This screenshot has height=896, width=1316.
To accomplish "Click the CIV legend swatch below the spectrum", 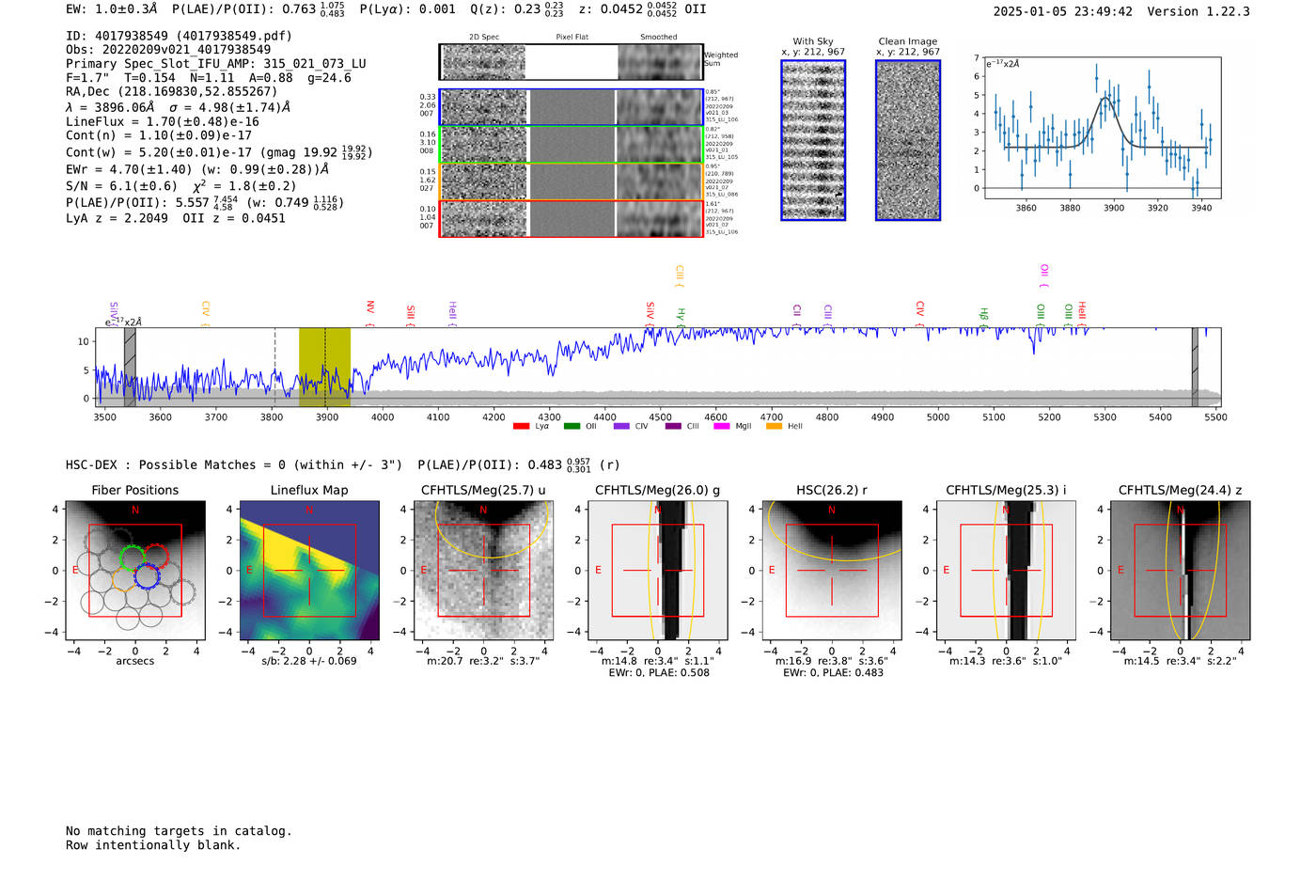I will [621, 426].
